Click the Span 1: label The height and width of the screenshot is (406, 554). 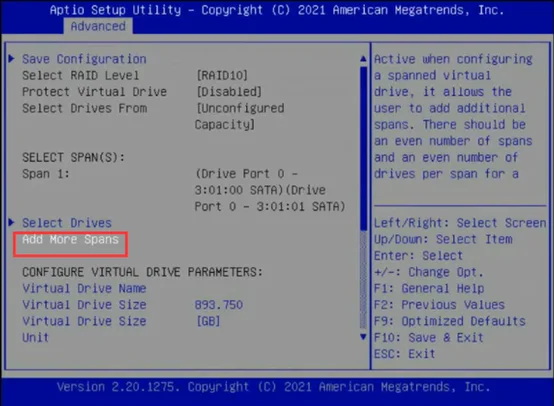46,174
